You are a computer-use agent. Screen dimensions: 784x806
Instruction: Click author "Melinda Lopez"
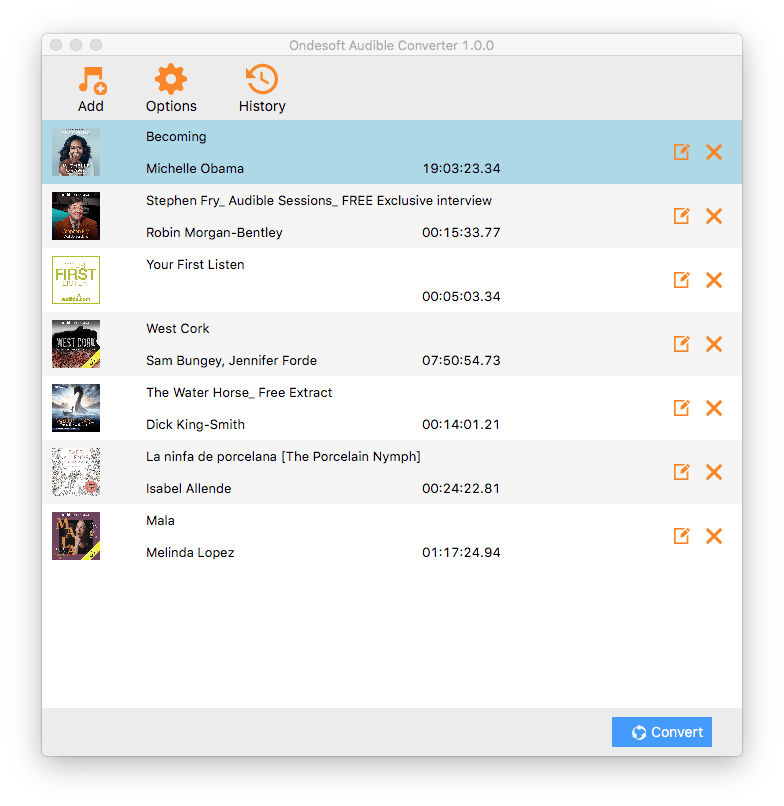(x=190, y=553)
